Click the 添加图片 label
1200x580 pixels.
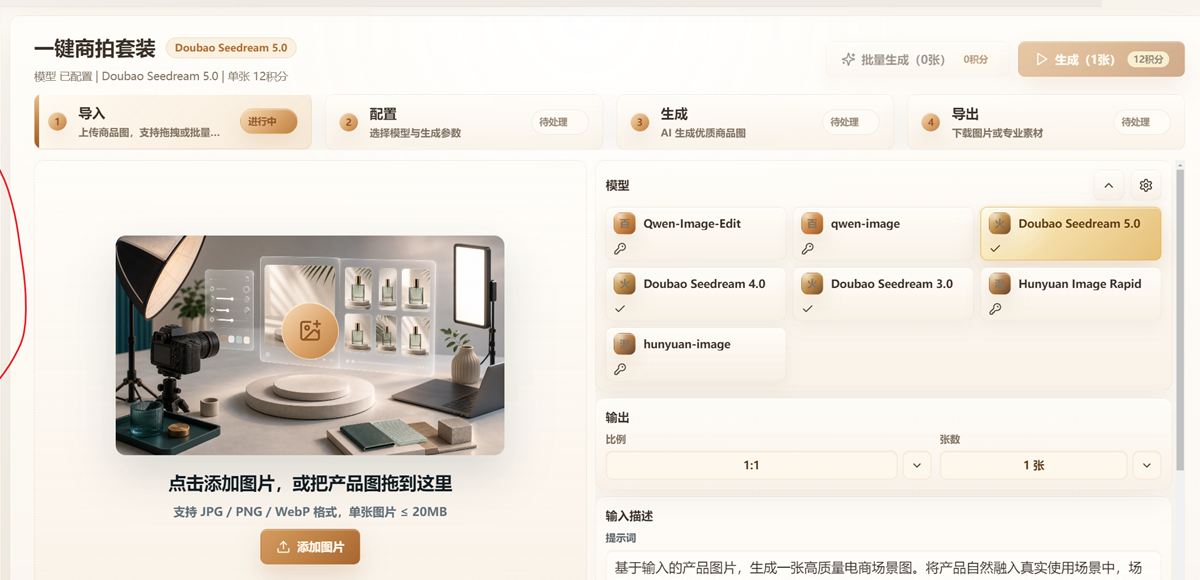point(320,548)
